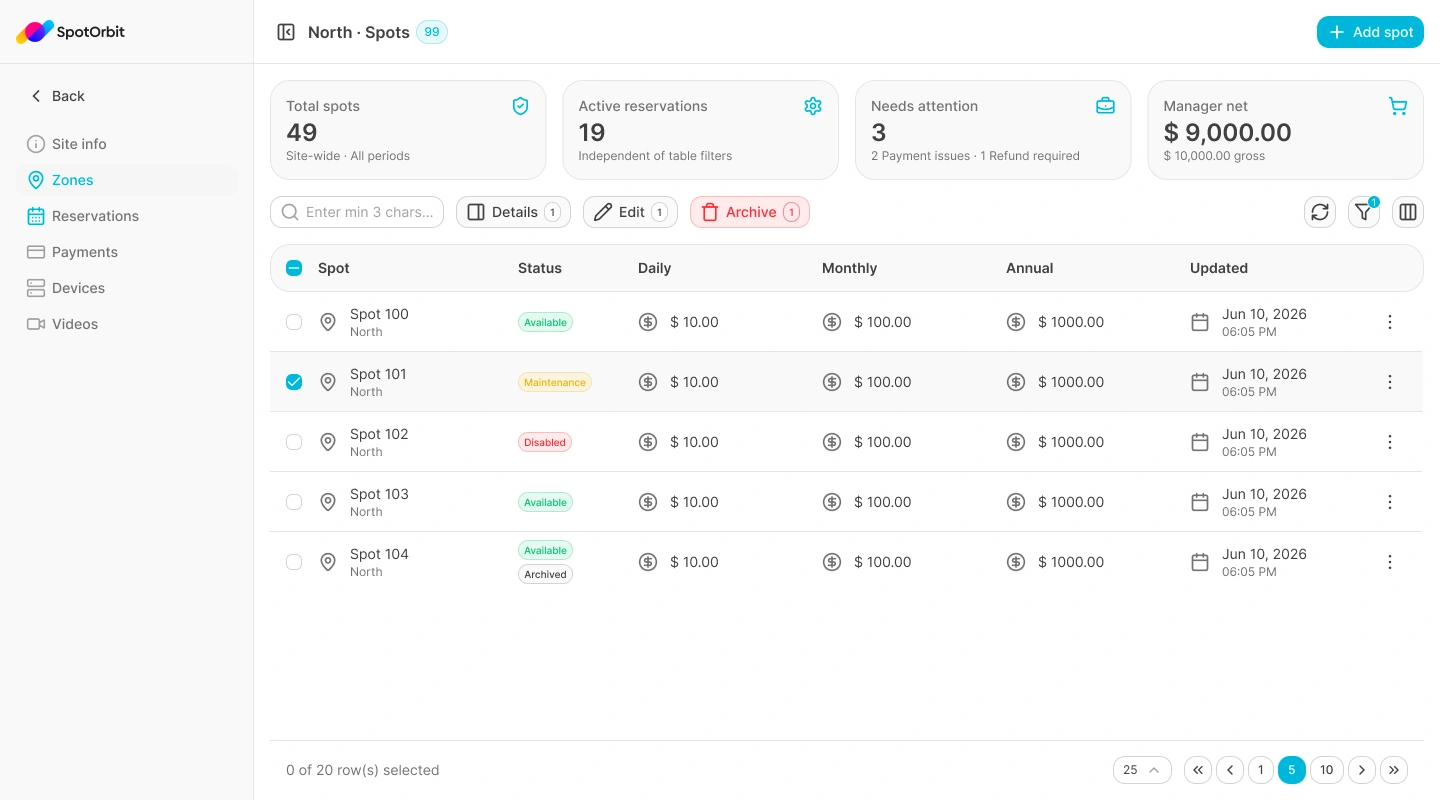Screen dimensions: 1440x800
Task: Click the Edit button
Action: (x=630, y=212)
